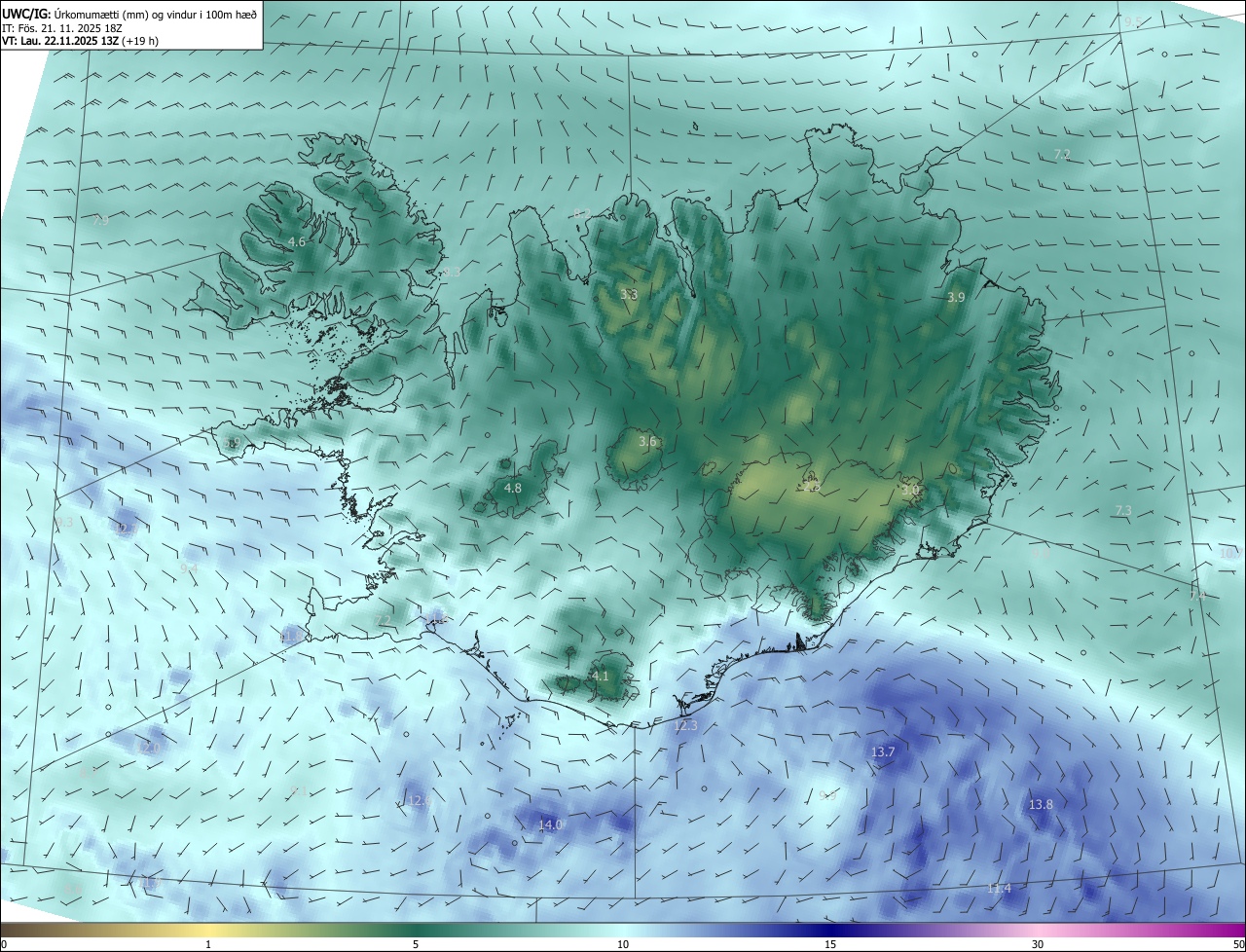Click the 15 label on the color scale

click(x=830, y=945)
